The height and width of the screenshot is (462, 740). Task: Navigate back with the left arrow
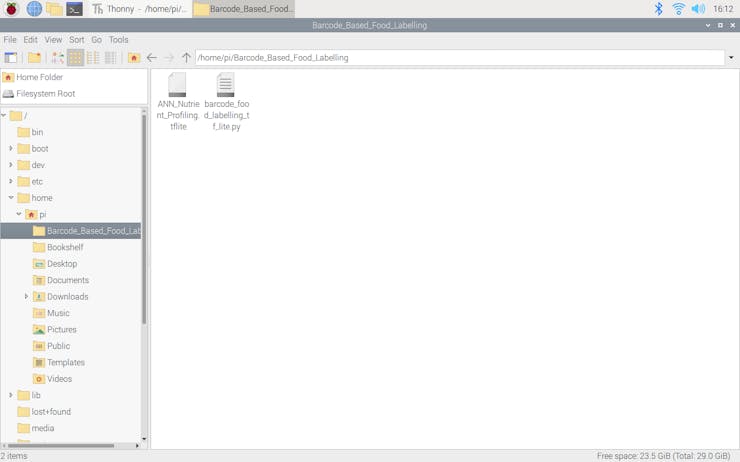coord(151,58)
